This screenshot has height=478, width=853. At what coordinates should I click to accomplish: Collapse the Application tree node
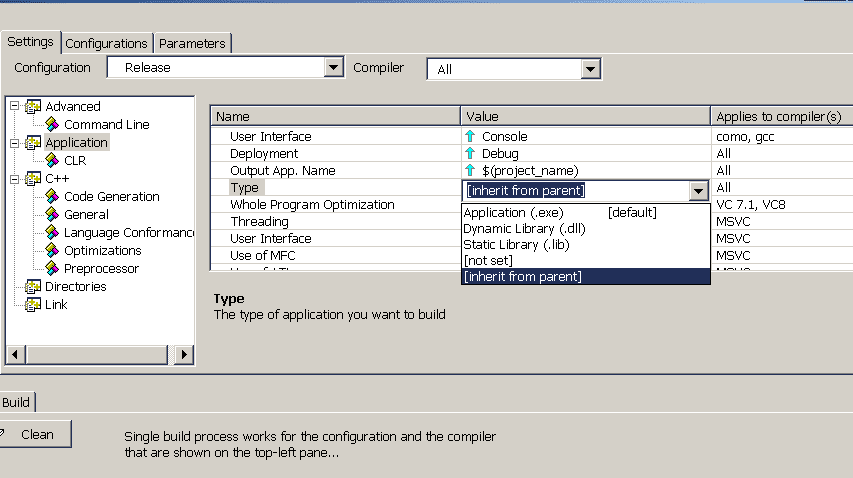click(14, 143)
